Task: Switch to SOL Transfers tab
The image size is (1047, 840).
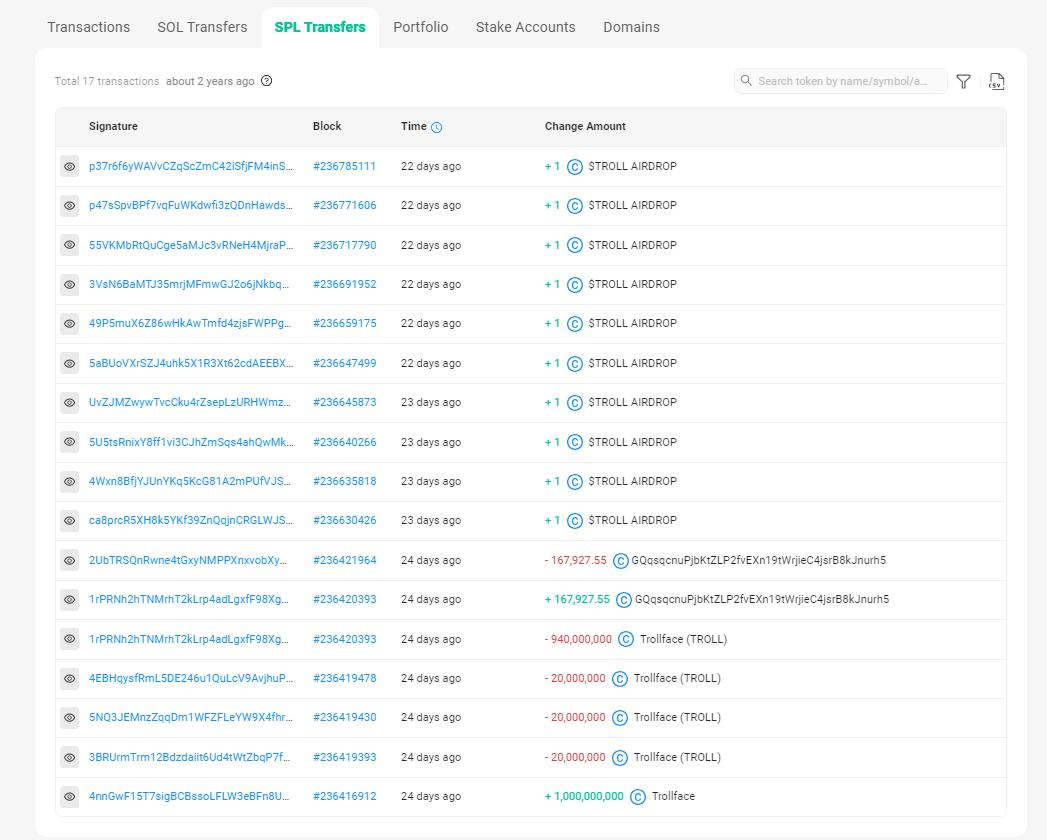Action: point(202,27)
